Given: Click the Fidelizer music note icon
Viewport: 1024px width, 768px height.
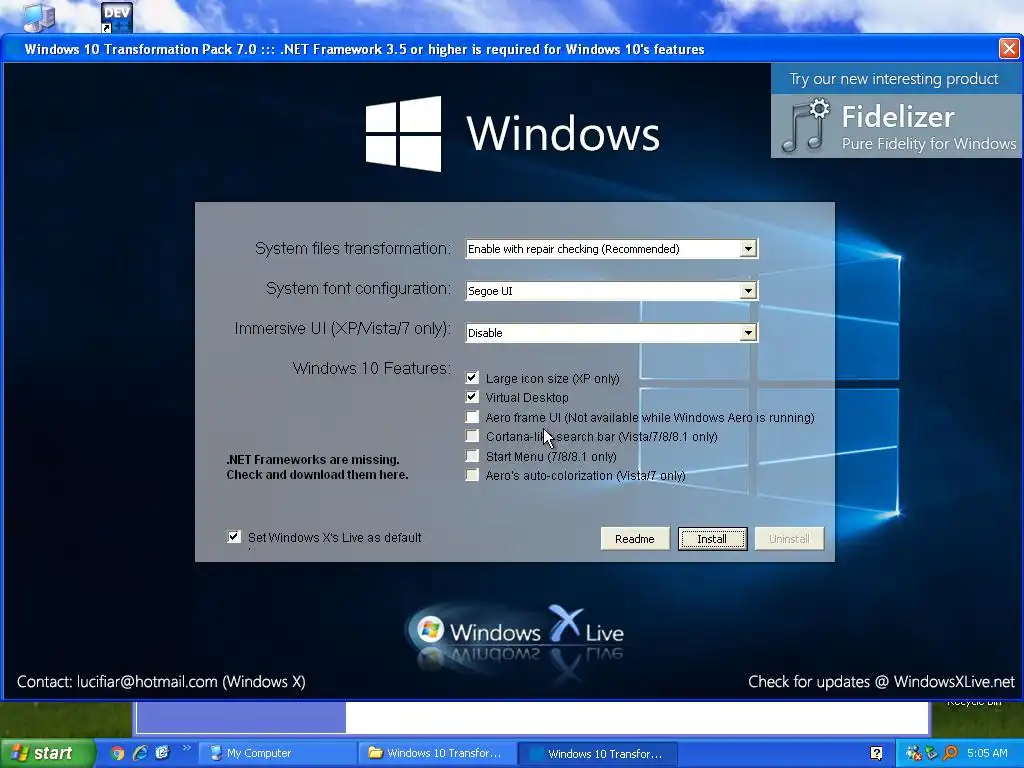Looking at the screenshot, I should 805,126.
